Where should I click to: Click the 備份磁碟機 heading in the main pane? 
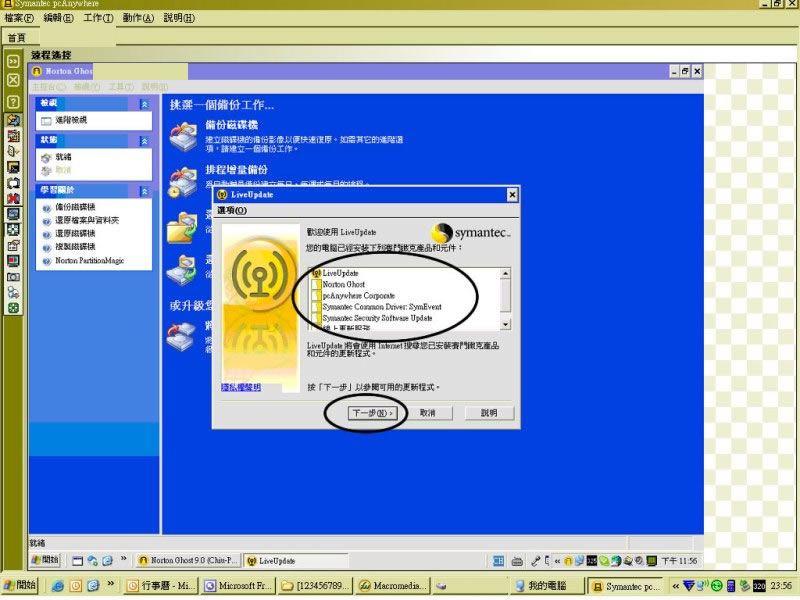tap(232, 125)
